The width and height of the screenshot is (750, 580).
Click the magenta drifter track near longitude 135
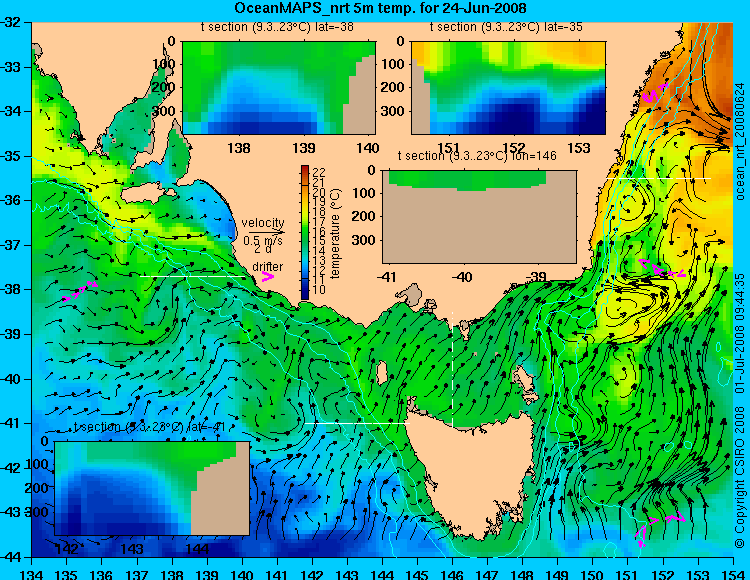pos(80,291)
